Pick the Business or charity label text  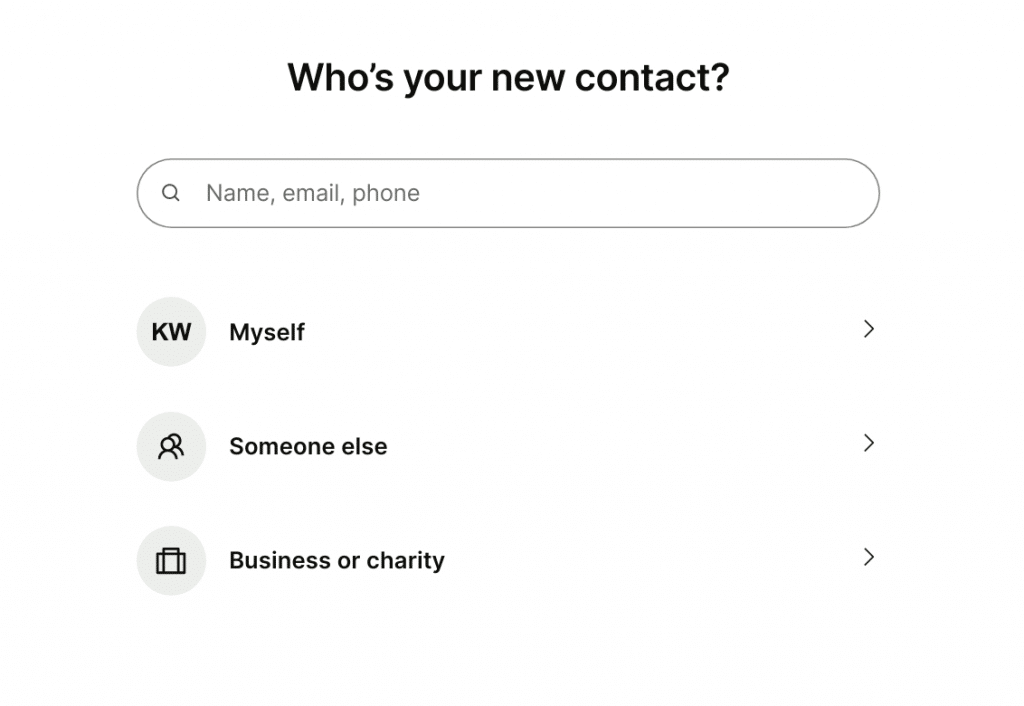[x=337, y=561]
